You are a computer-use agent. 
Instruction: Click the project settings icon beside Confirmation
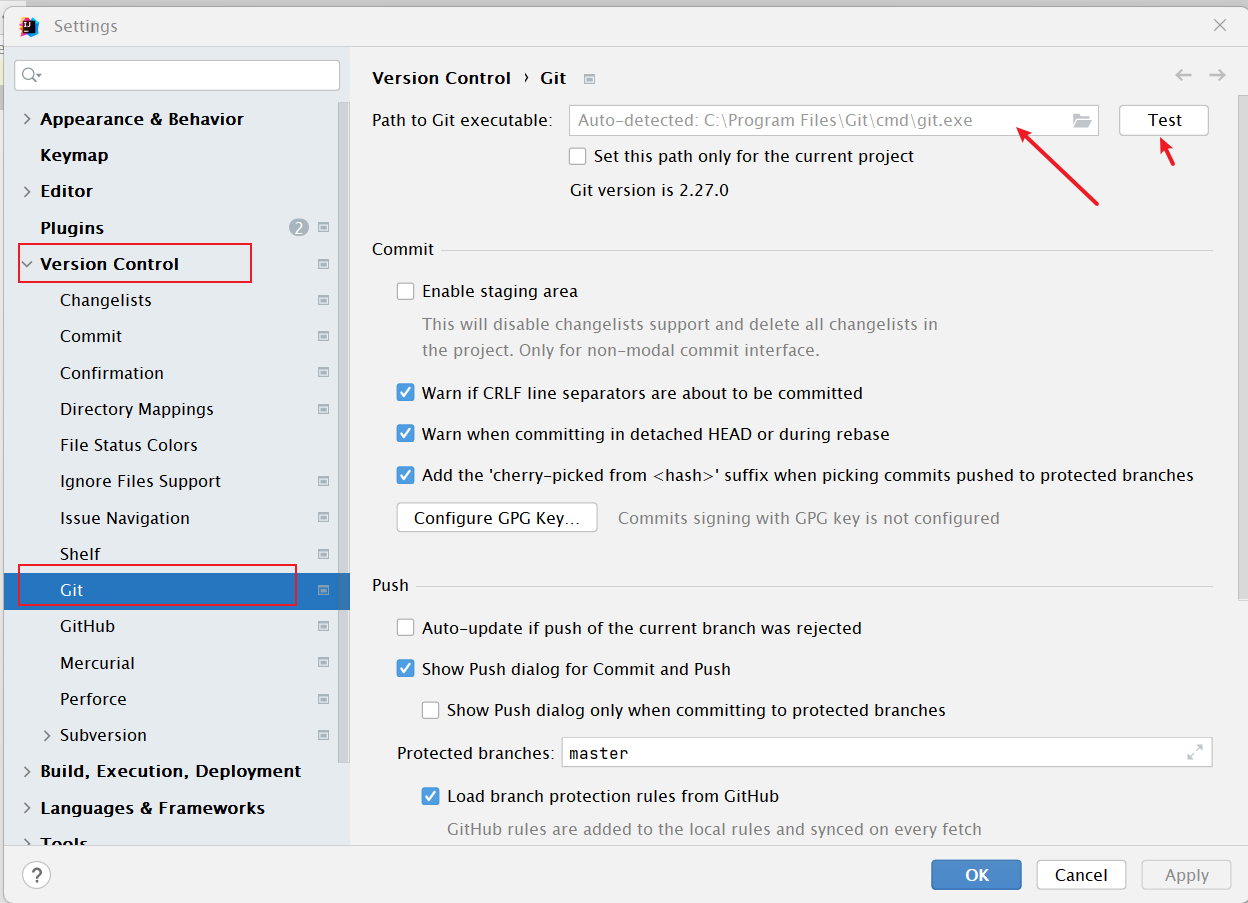(x=324, y=372)
